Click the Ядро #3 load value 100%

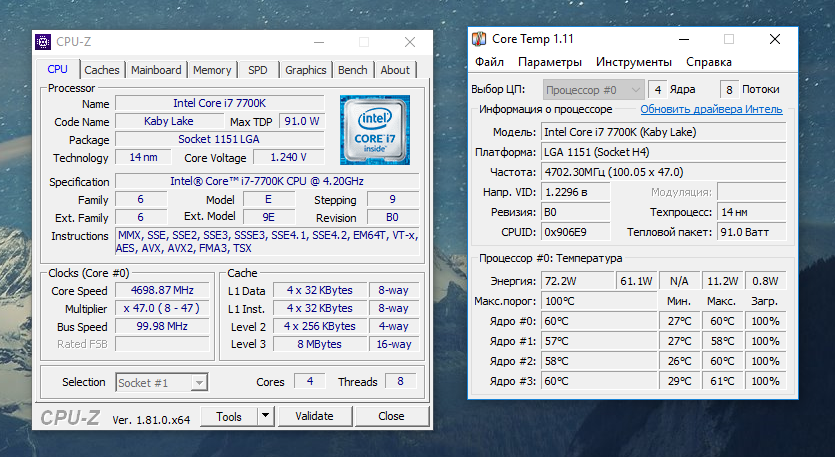(765, 381)
